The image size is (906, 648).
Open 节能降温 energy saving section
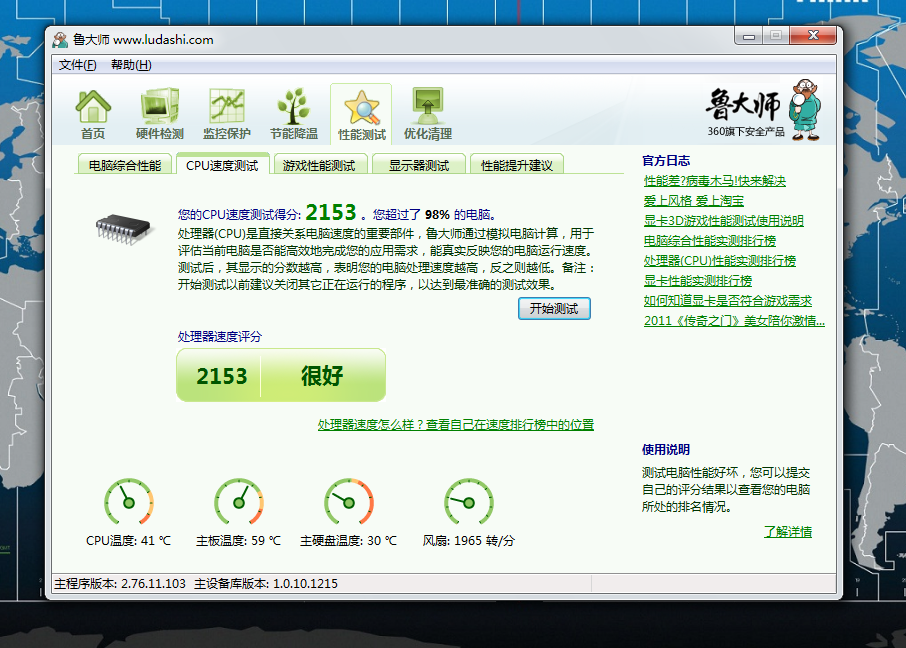coord(294,114)
